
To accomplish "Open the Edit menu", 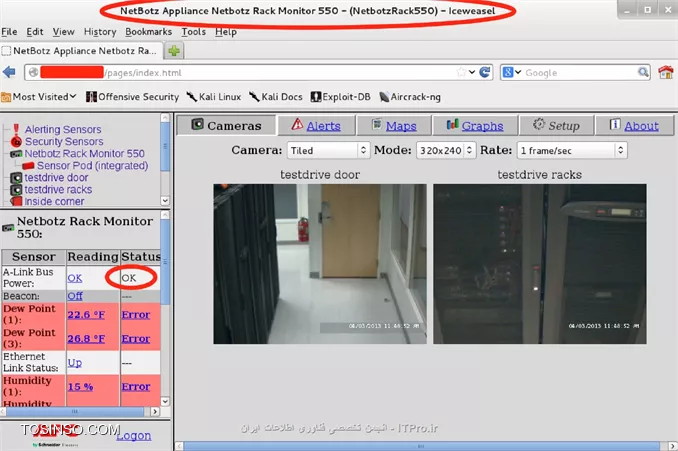I will point(35,32).
